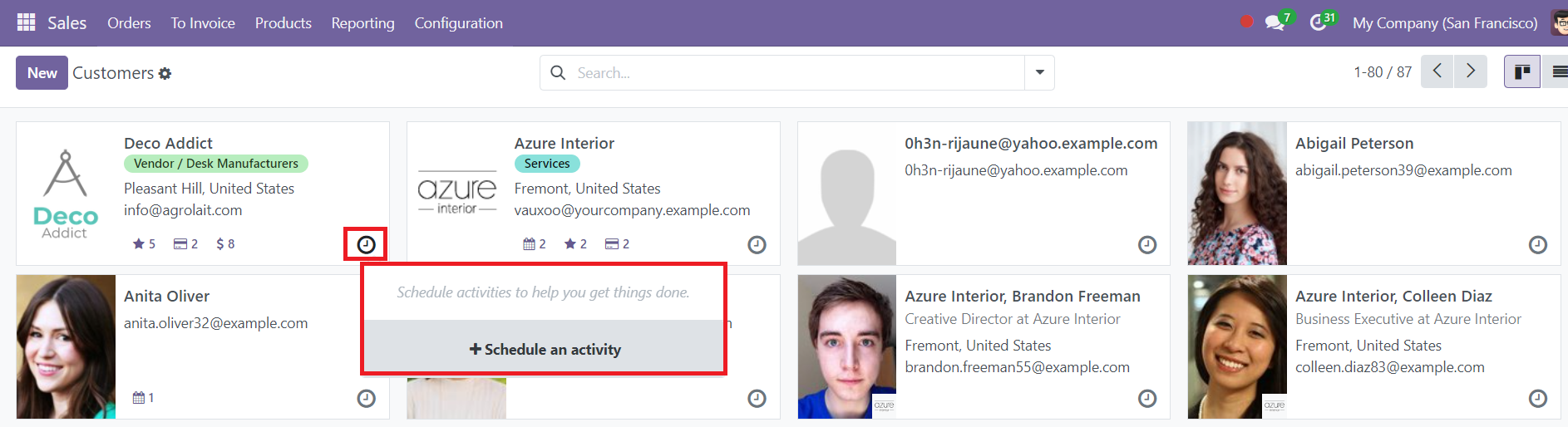Click the New button
This screenshot has height=427, width=1568.
point(42,72)
